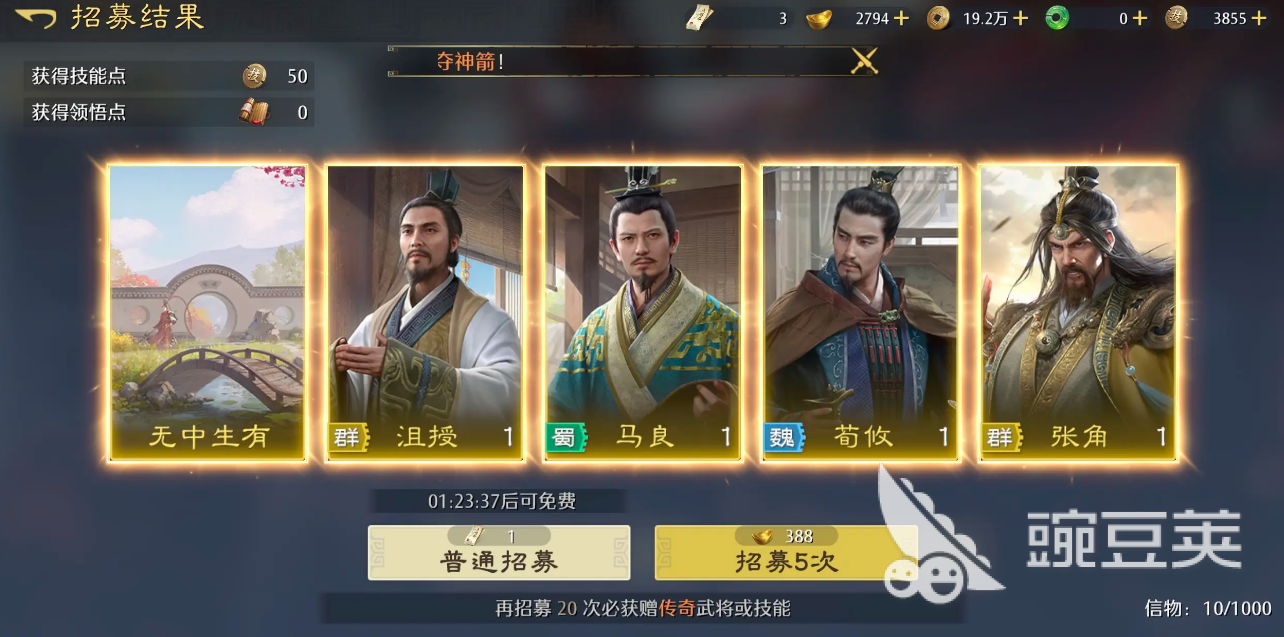Open the 无中生有 skill card

(207, 313)
